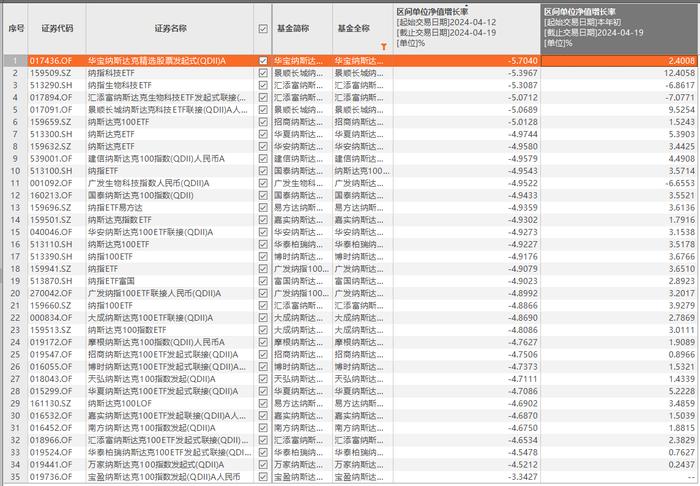700x486 pixels.
Task: Toggle the select-all checkbox in the header
Action: click(263, 29)
